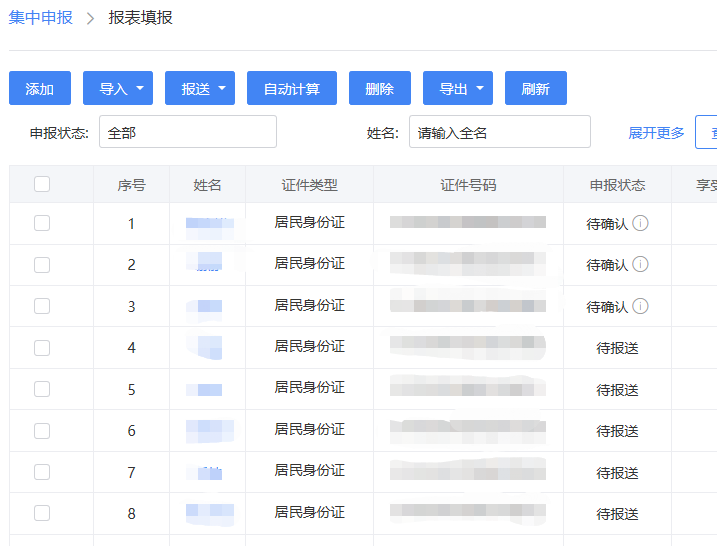Click the 申报状态 column header
Viewport: 717px width, 546px height.
click(617, 185)
